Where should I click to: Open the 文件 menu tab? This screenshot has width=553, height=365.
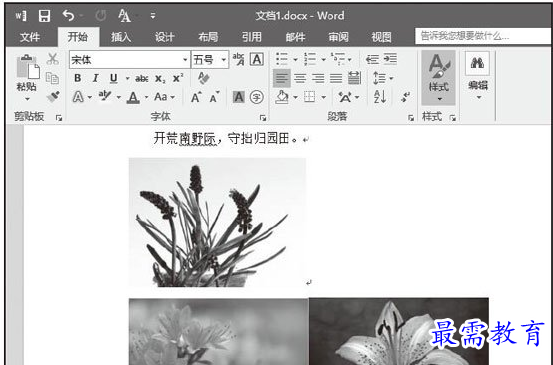pyautogui.click(x=30, y=37)
